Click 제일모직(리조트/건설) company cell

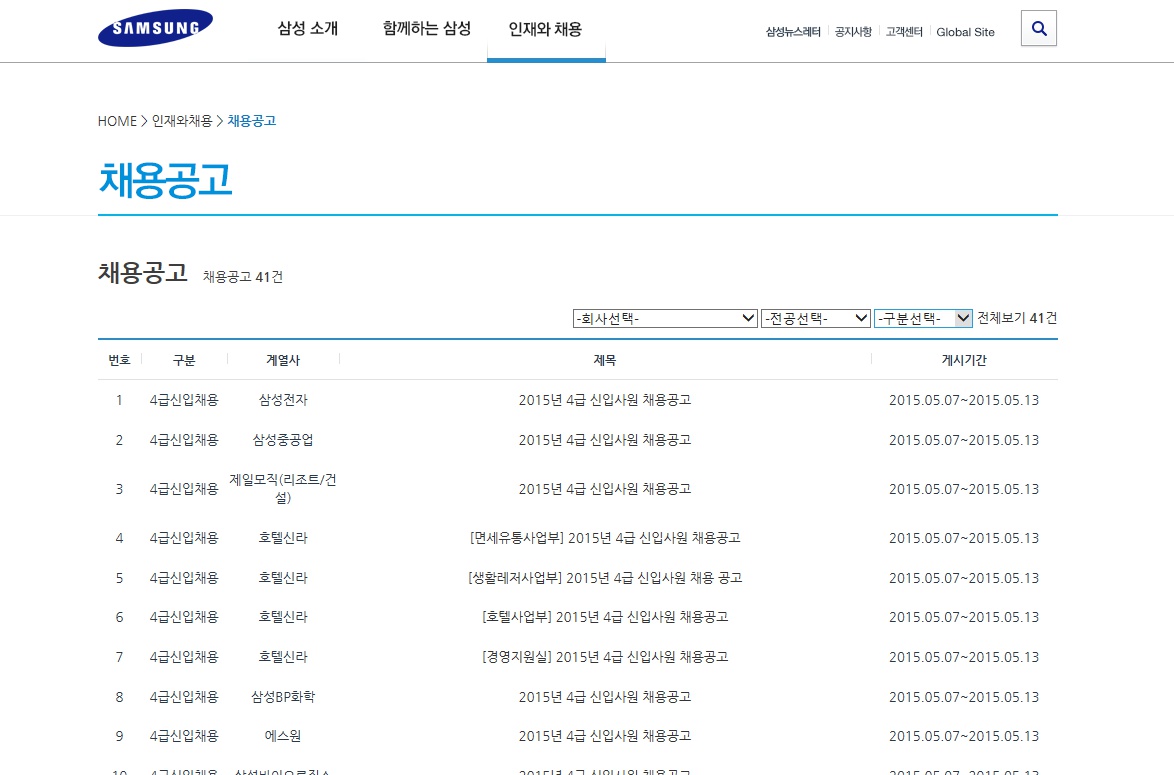[x=282, y=488]
